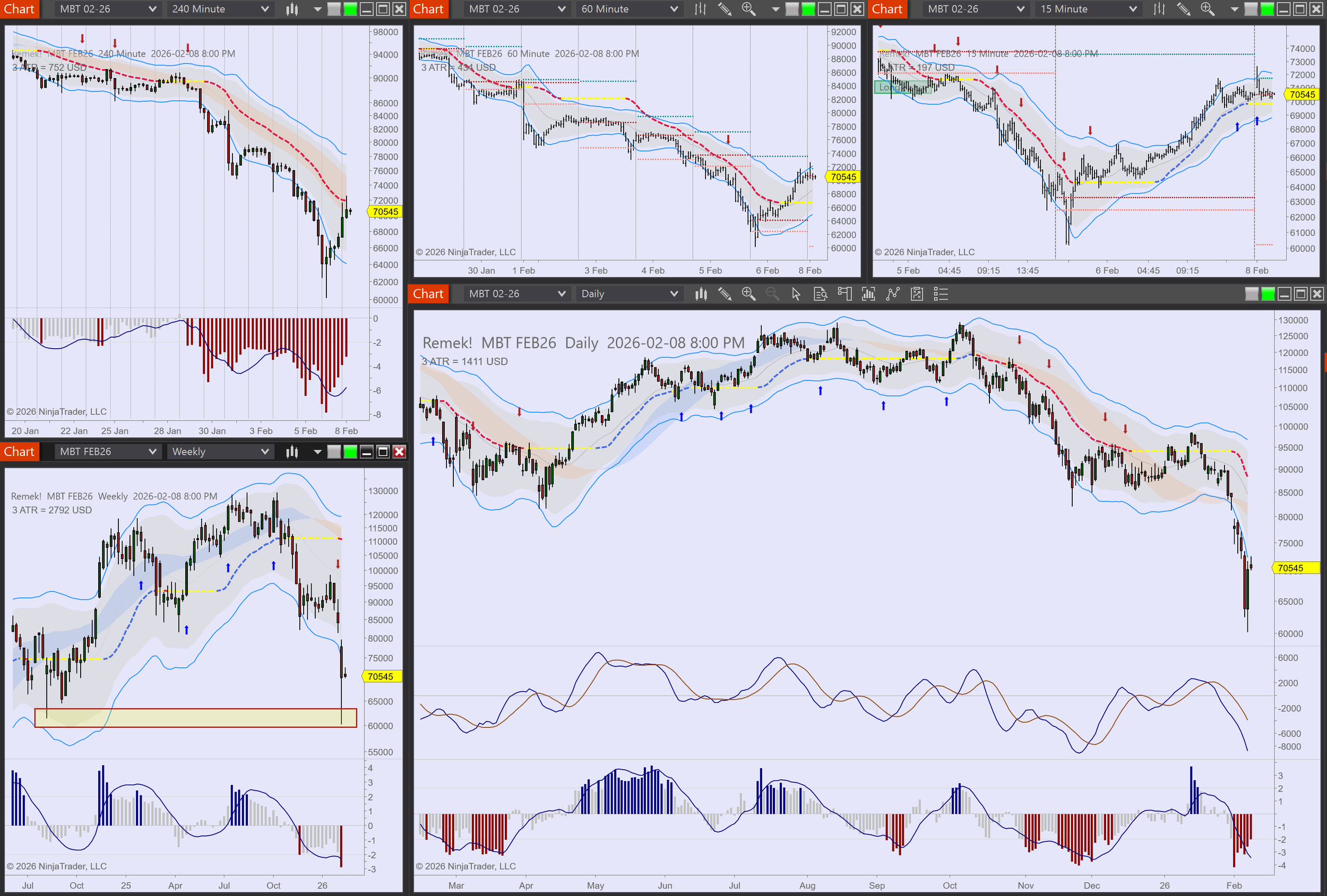This screenshot has height=896, width=1327.
Task: Click zoom in magnifier on Daily chart
Action: coord(748,294)
